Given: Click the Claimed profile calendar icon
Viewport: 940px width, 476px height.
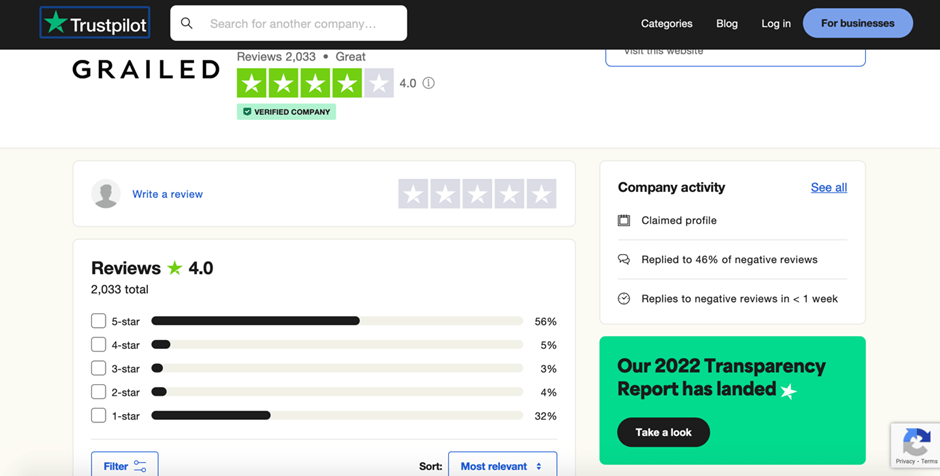Looking at the screenshot, I should [x=623, y=220].
